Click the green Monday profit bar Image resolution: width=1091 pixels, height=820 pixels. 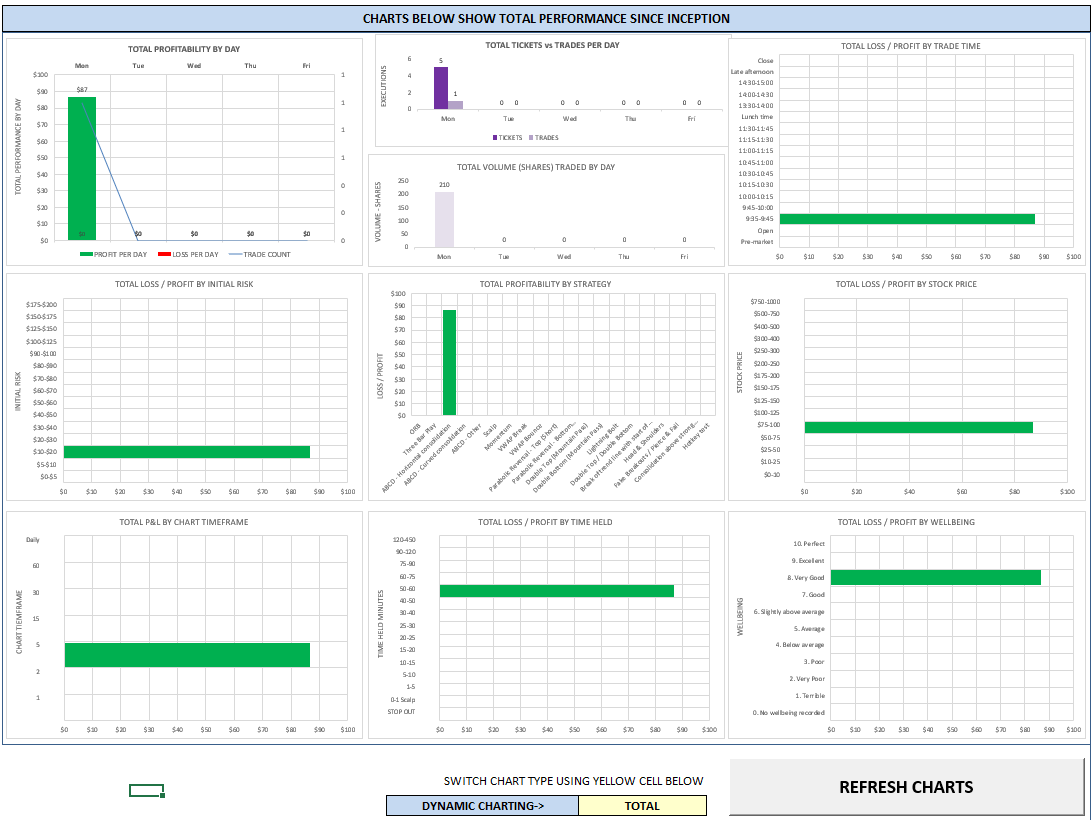tap(82, 168)
